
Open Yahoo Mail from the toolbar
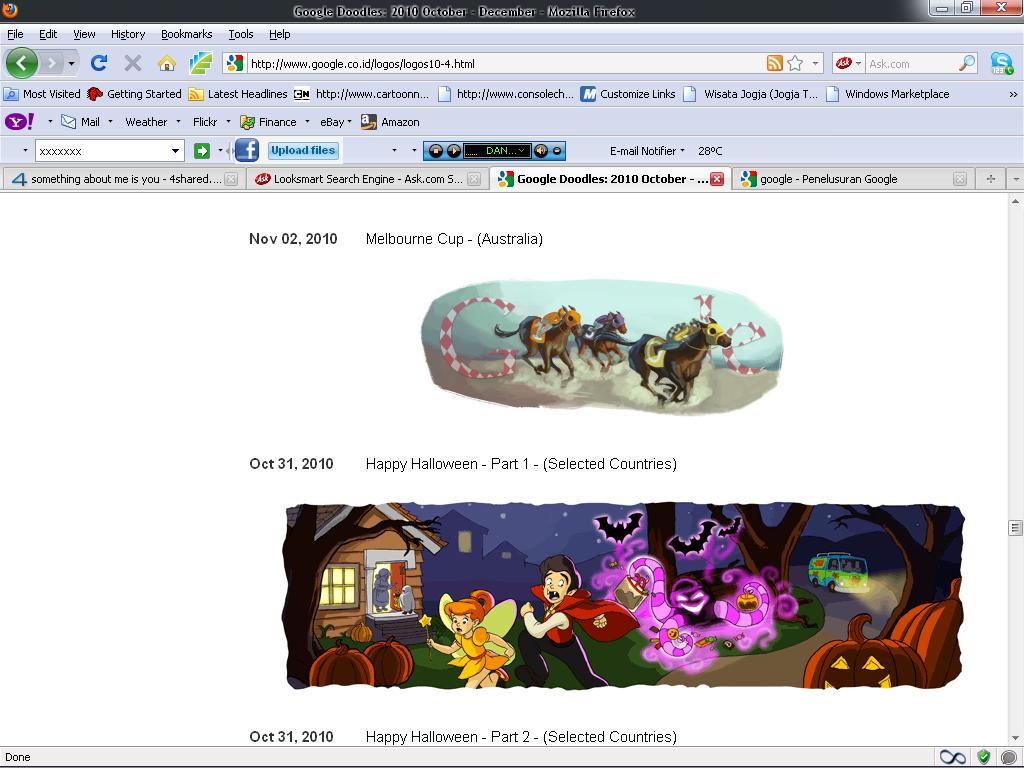click(x=81, y=121)
